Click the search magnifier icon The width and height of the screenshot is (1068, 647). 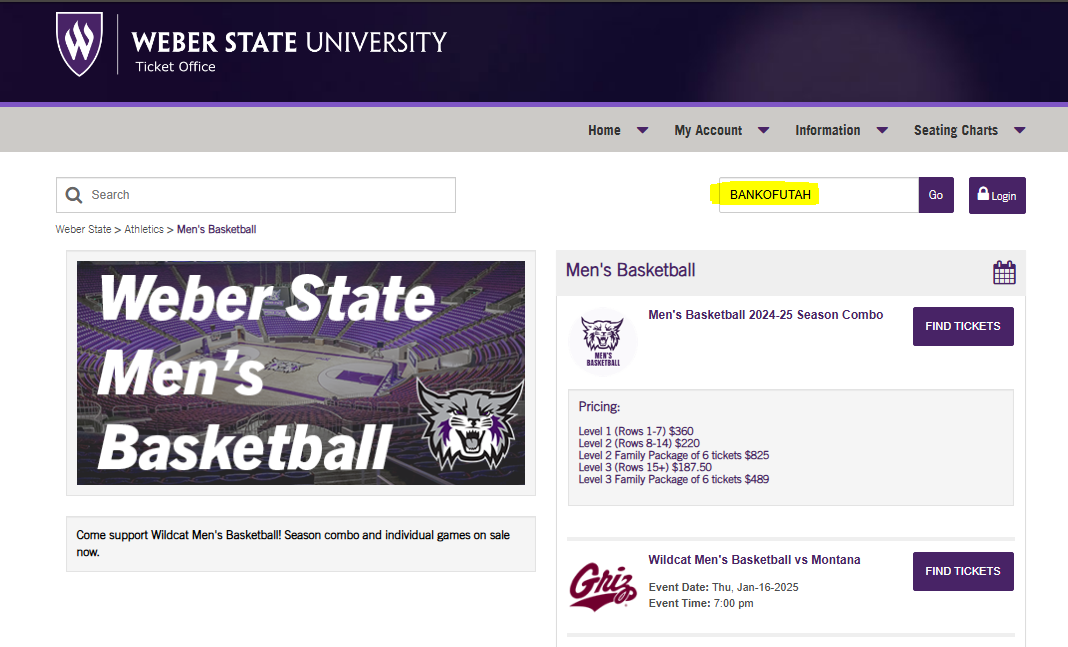click(74, 195)
